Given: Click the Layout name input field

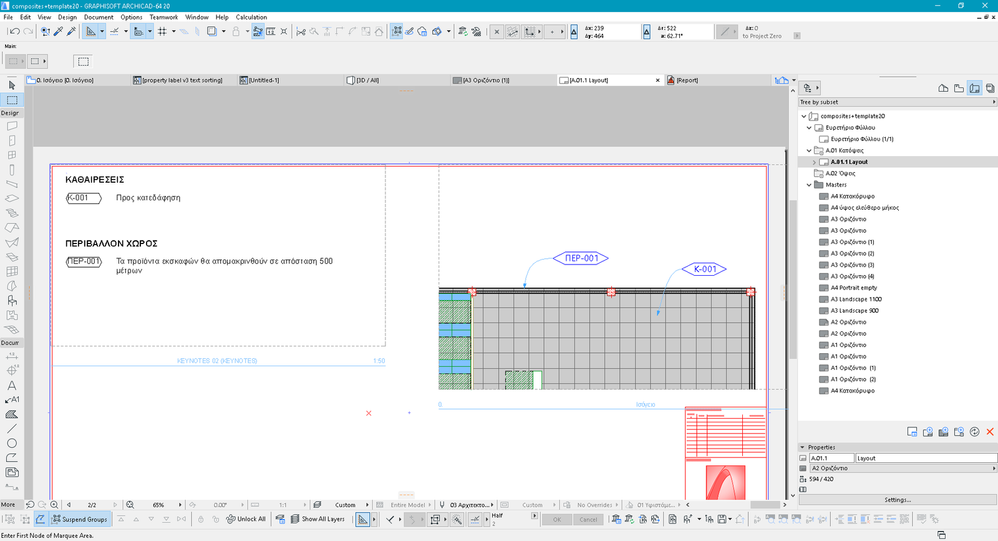Looking at the screenshot, I should tap(926, 458).
